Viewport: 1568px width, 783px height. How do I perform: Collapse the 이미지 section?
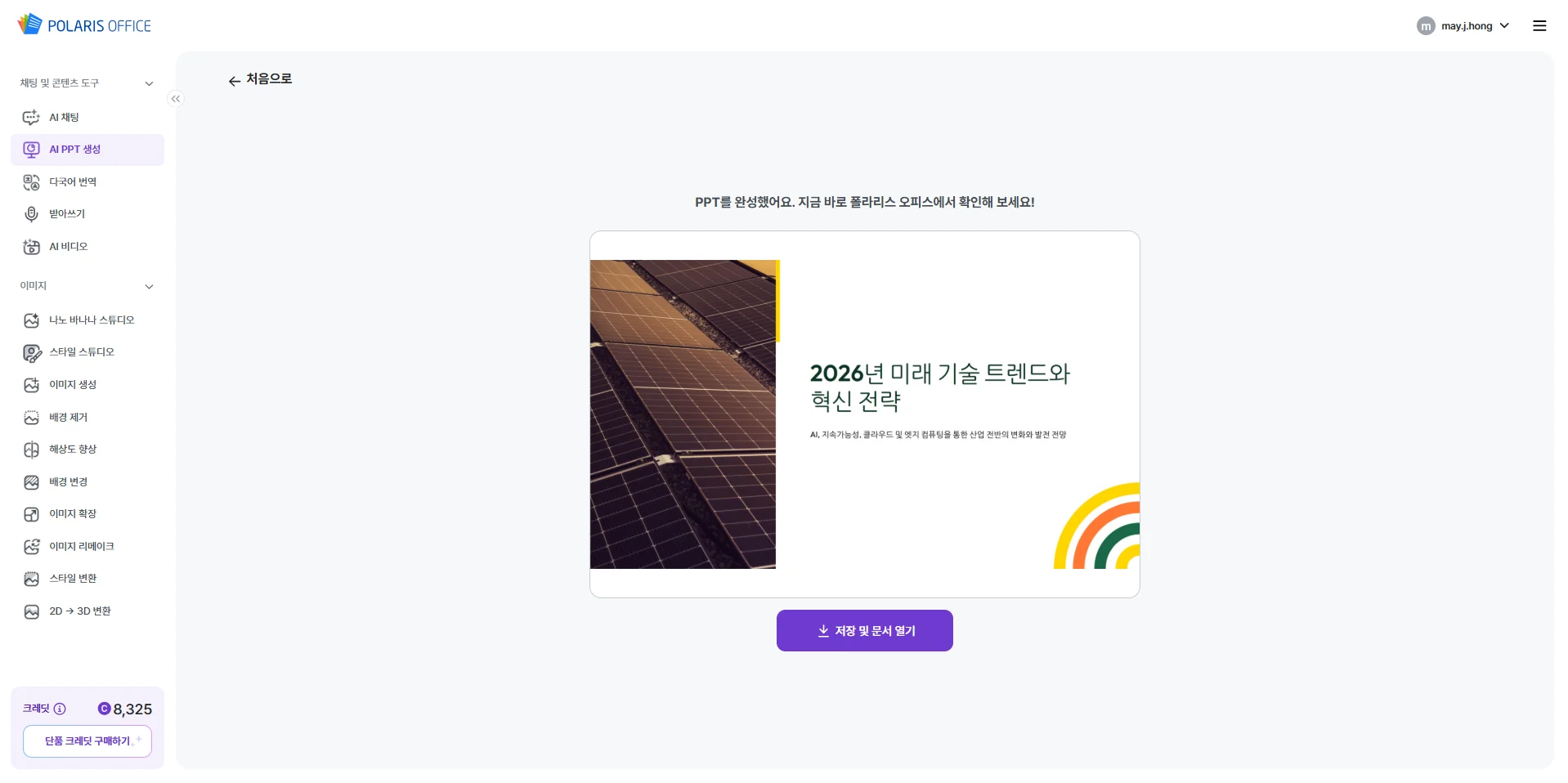(150, 286)
